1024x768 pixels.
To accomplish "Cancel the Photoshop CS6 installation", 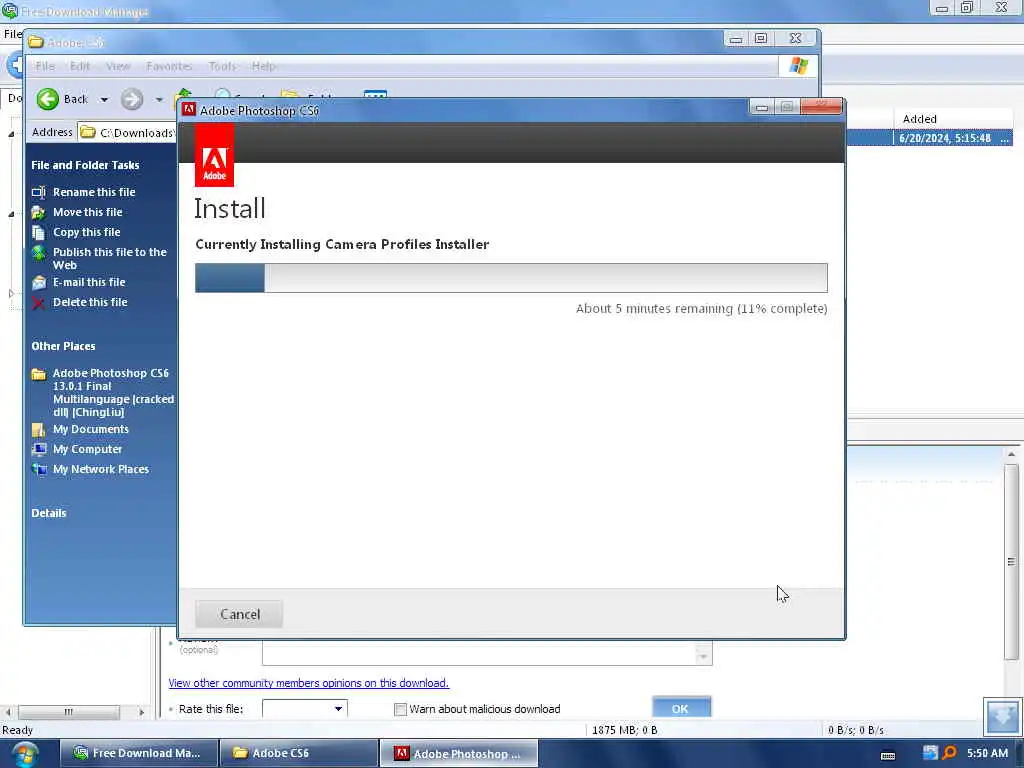I will pos(239,614).
